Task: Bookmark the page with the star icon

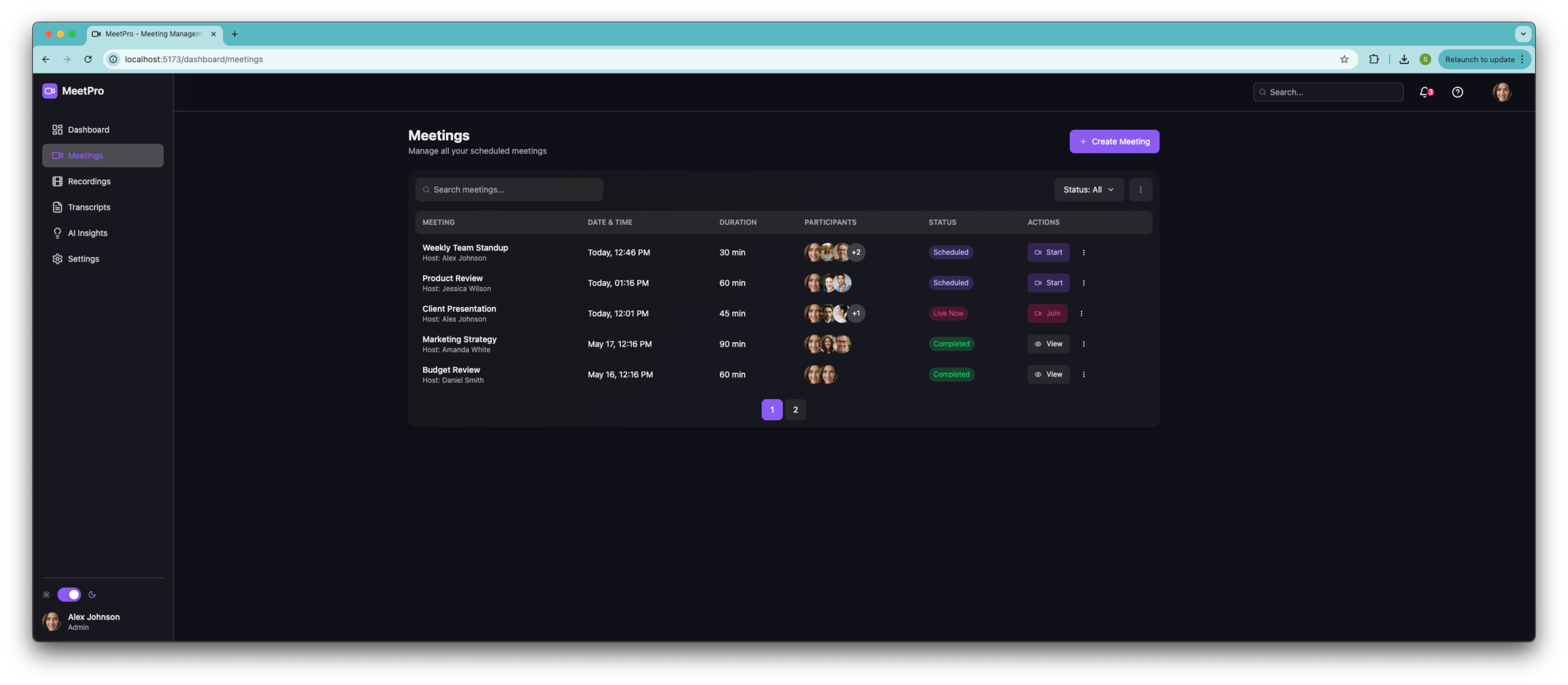Action: [x=1344, y=59]
